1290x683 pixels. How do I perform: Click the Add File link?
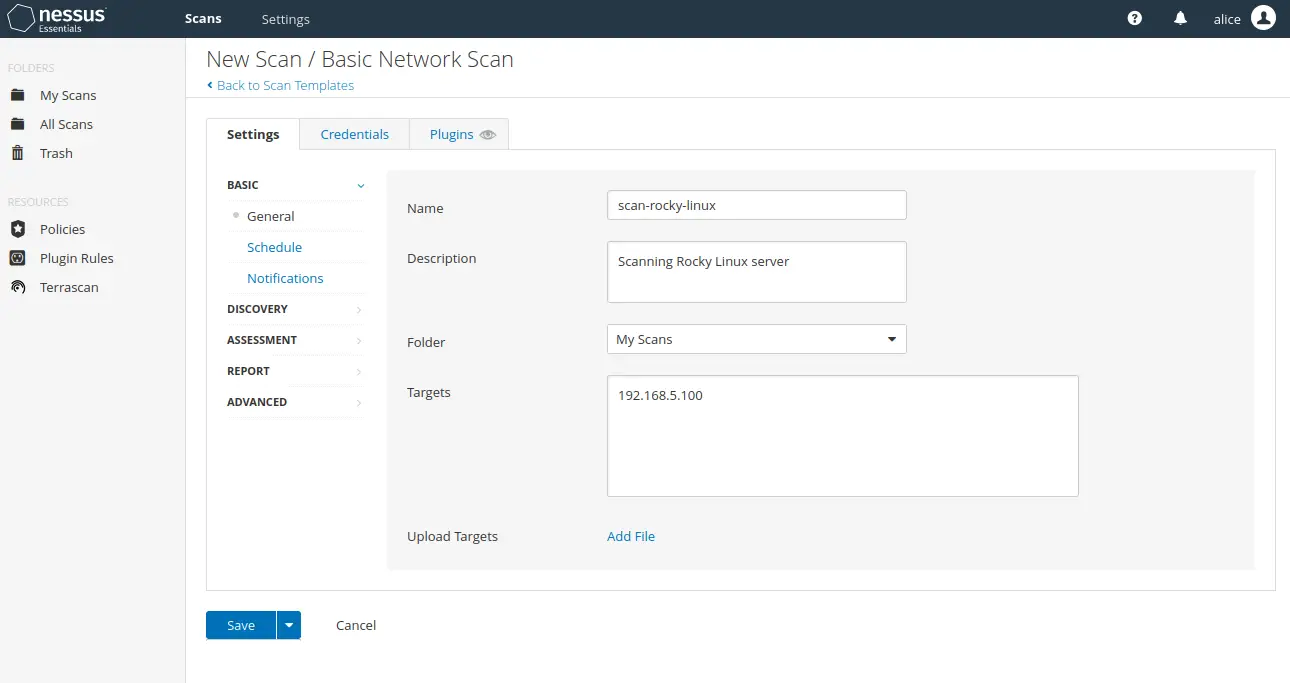[x=631, y=536]
